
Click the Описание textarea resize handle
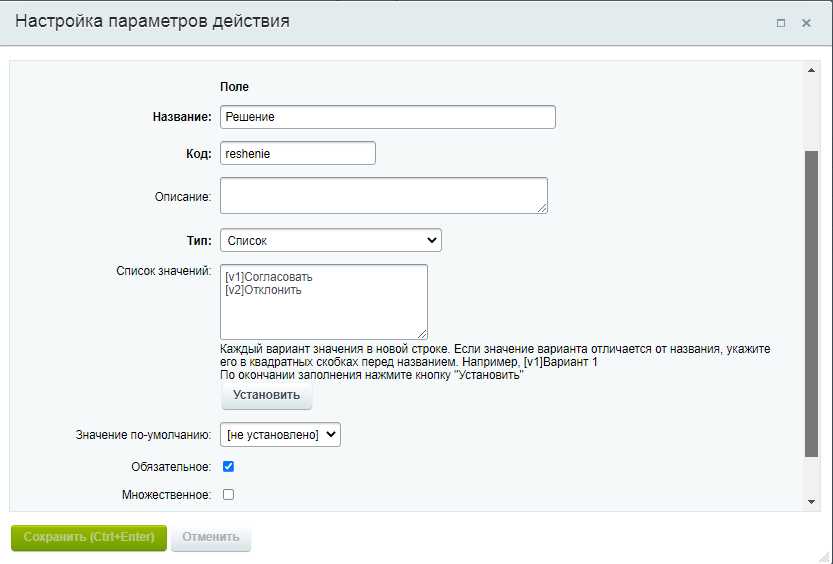542,208
